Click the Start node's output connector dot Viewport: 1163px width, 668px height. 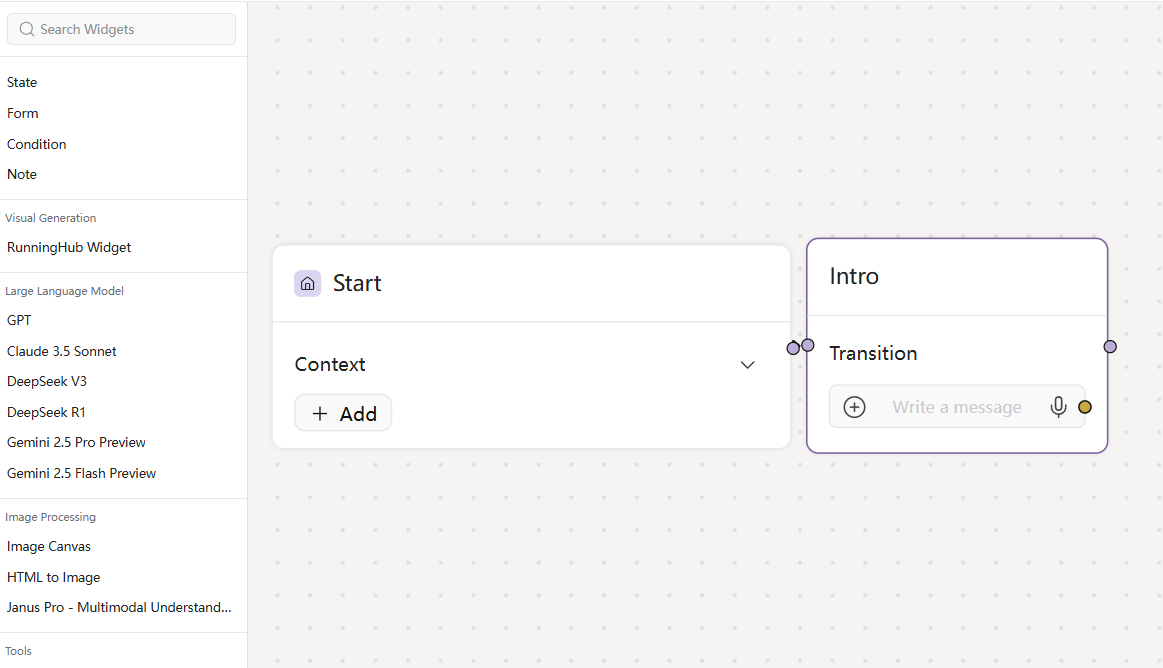[x=793, y=348]
